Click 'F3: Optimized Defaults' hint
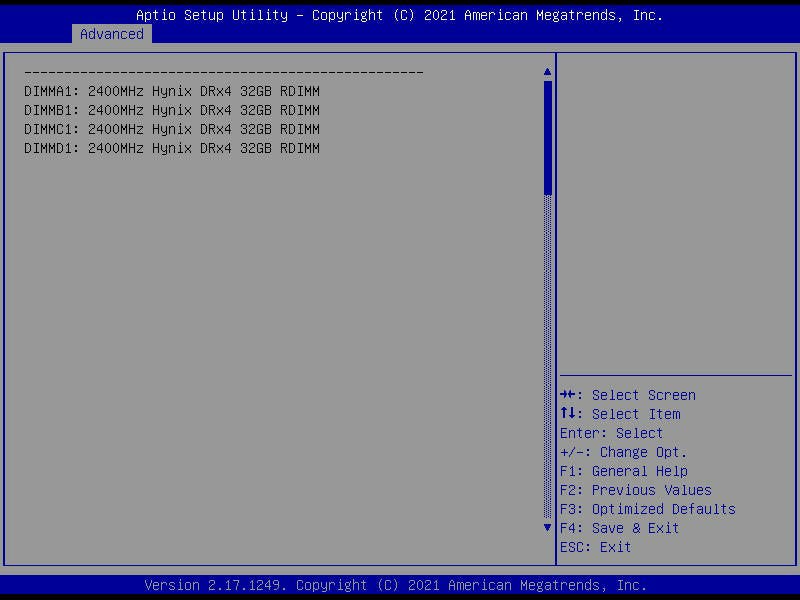The image size is (800, 600). [x=647, y=509]
